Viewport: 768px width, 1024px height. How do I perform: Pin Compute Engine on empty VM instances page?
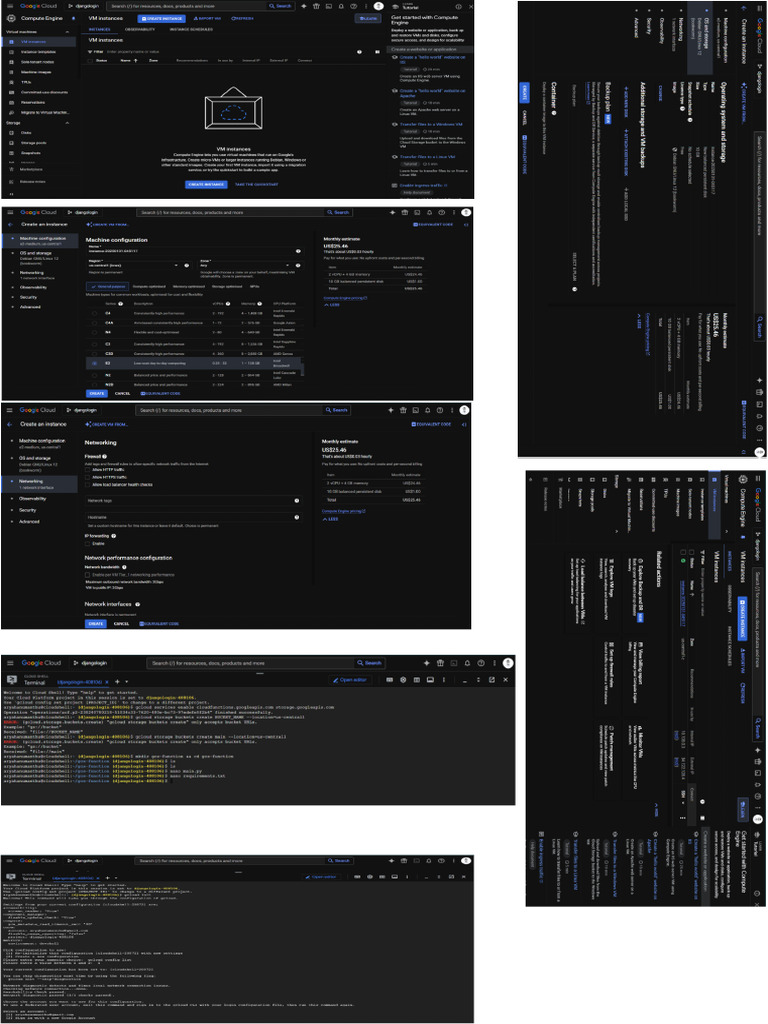[x=73, y=18]
